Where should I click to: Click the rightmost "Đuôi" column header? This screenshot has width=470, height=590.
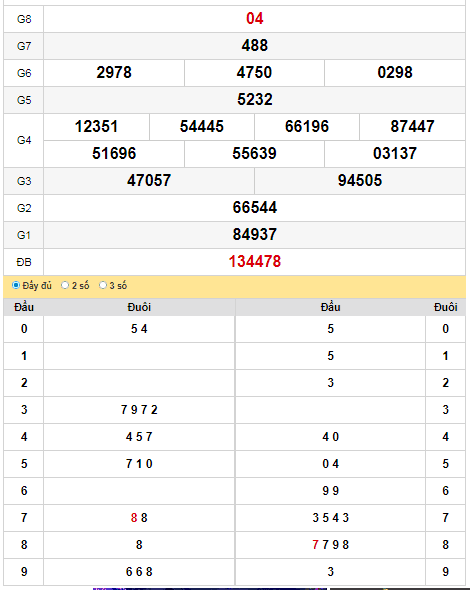click(446, 307)
